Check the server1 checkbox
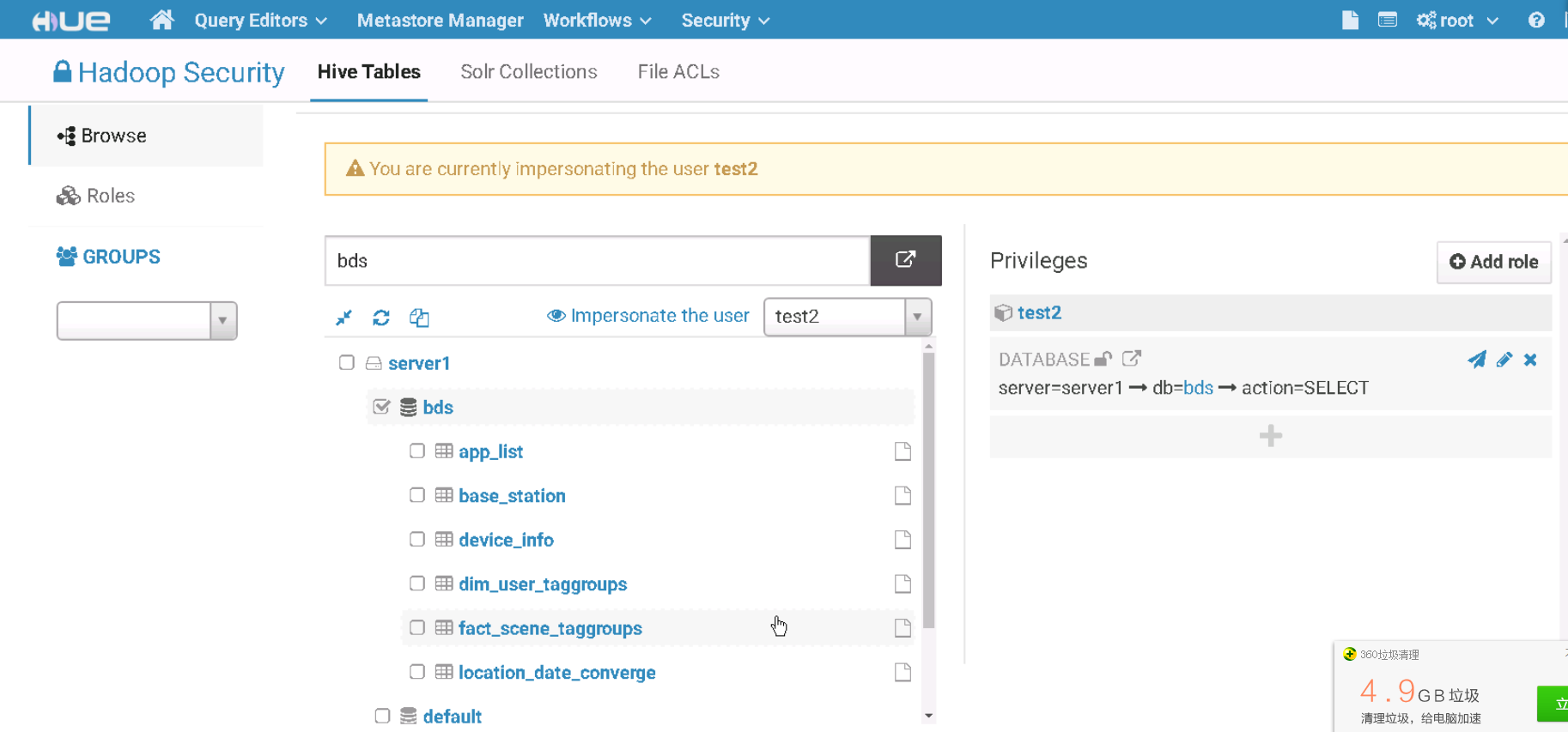The height and width of the screenshot is (732, 1568). (x=347, y=362)
